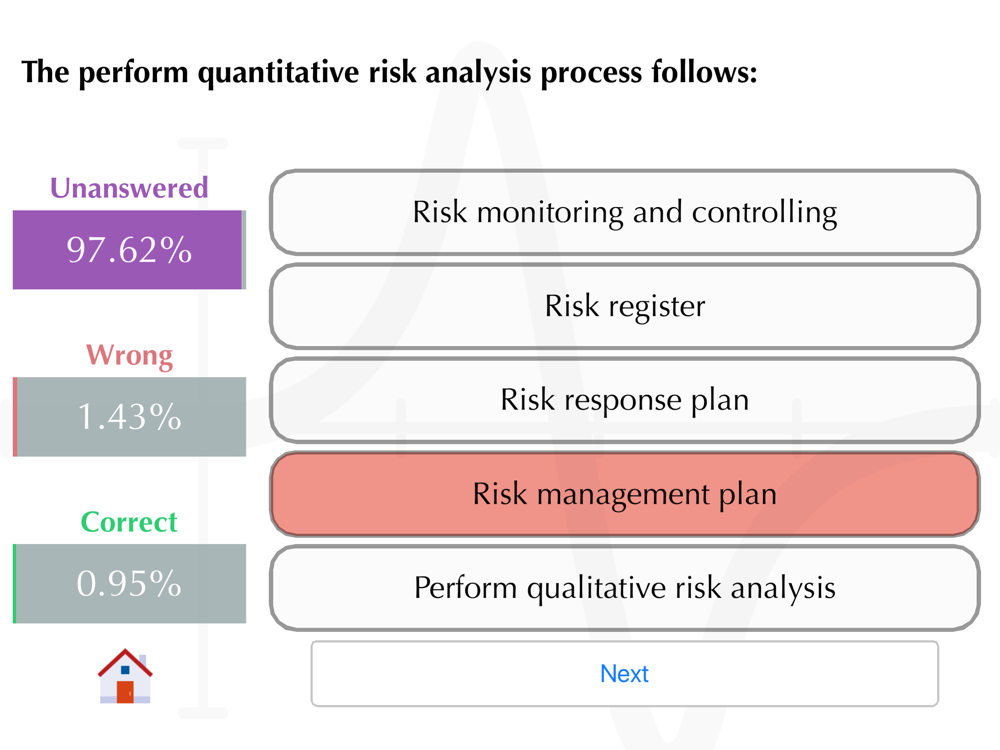Screen dimensions: 1000x750
Task: Go to the home screen via house icon
Action: pyautogui.click(x=125, y=676)
